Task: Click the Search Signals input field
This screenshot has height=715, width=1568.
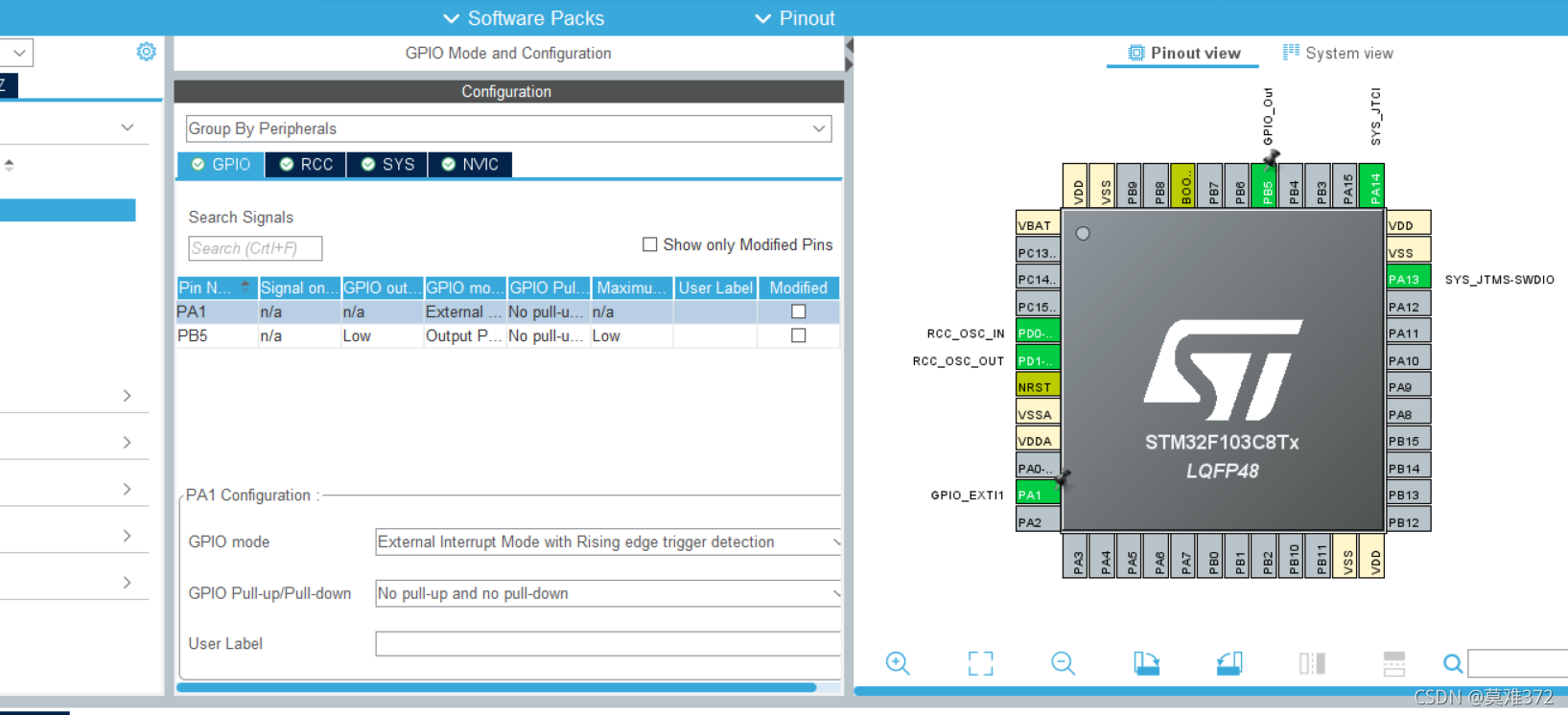Action: [255, 248]
